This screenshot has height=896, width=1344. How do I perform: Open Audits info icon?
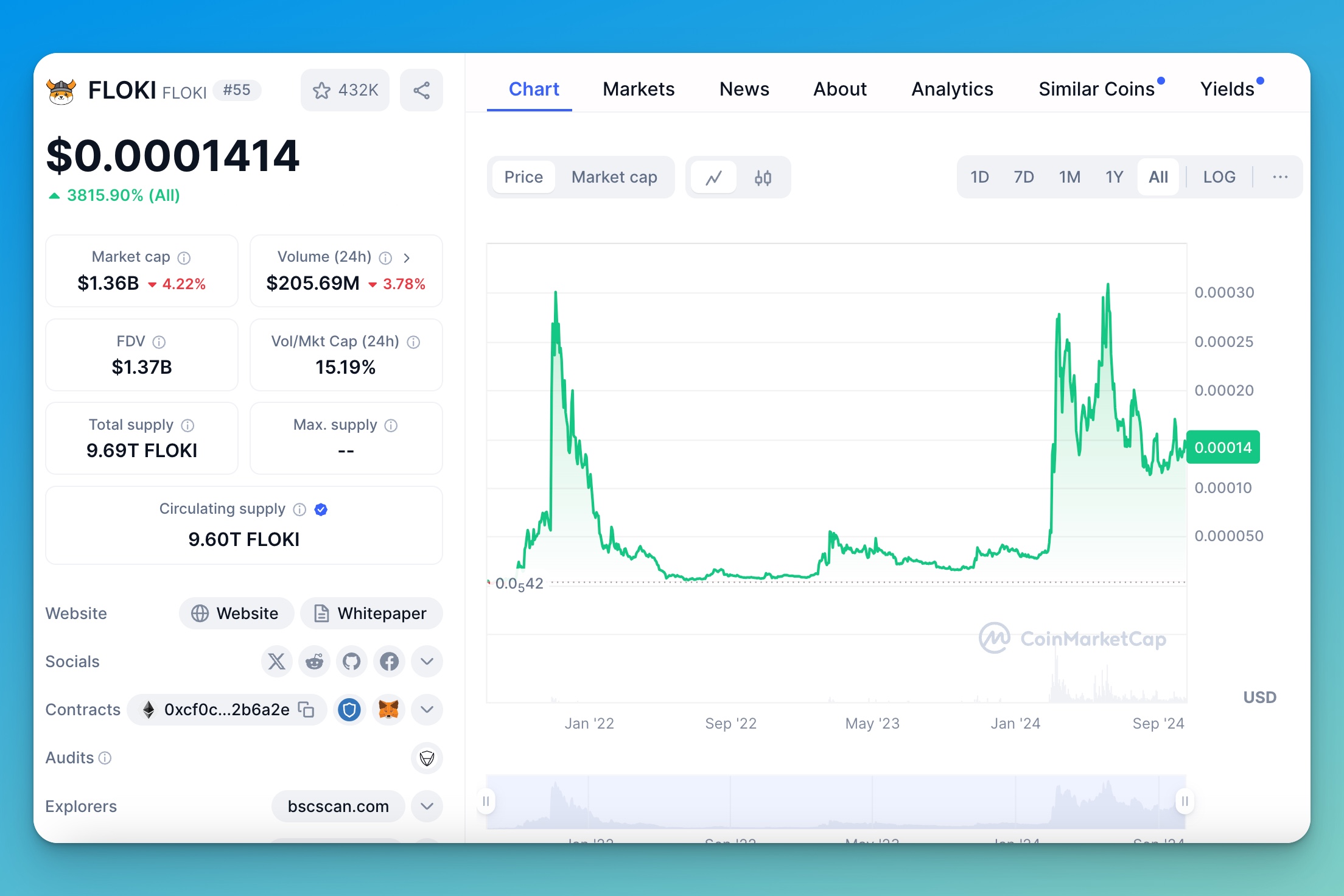[x=105, y=758]
